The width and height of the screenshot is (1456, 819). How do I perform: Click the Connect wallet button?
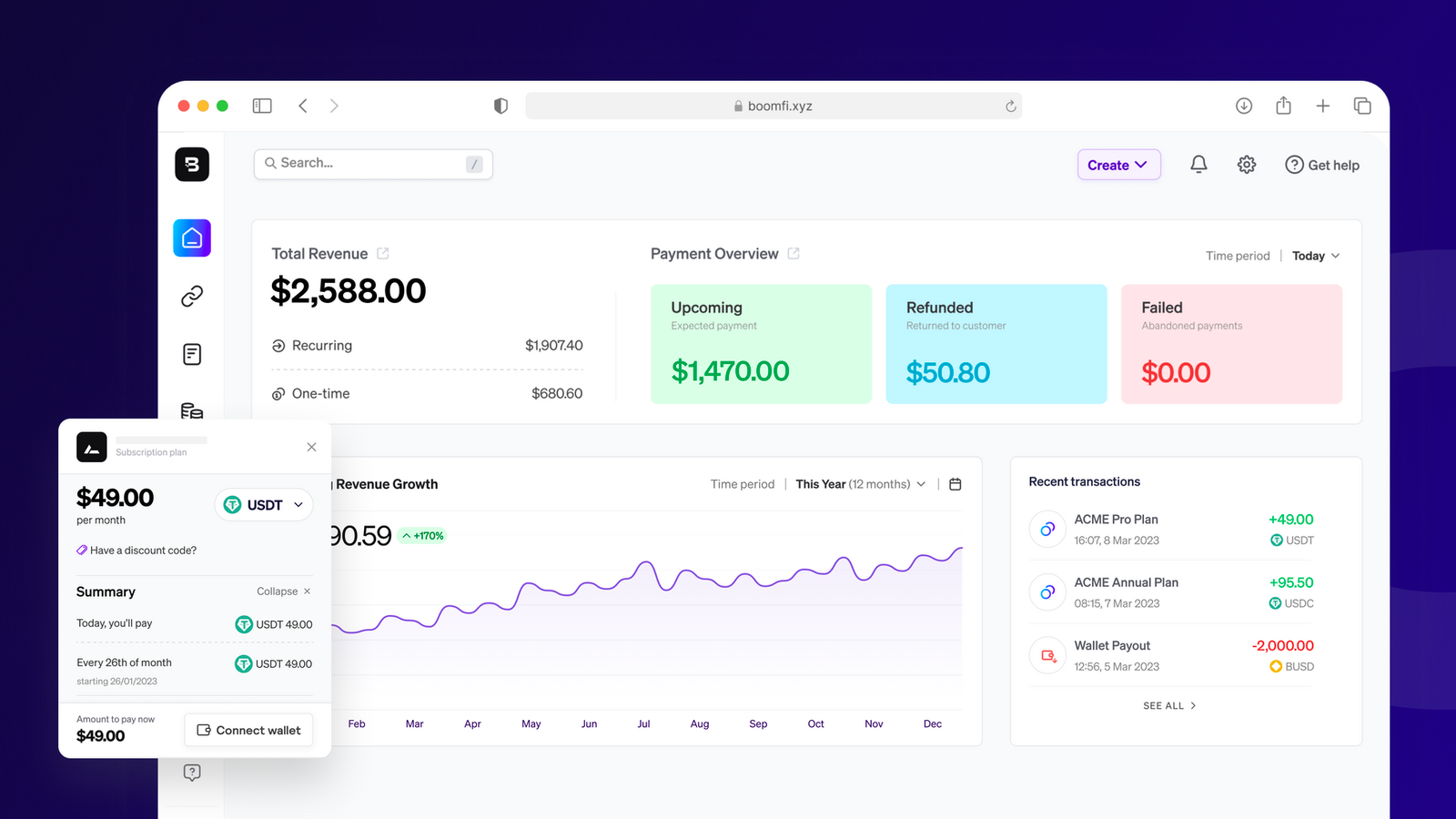tap(248, 730)
